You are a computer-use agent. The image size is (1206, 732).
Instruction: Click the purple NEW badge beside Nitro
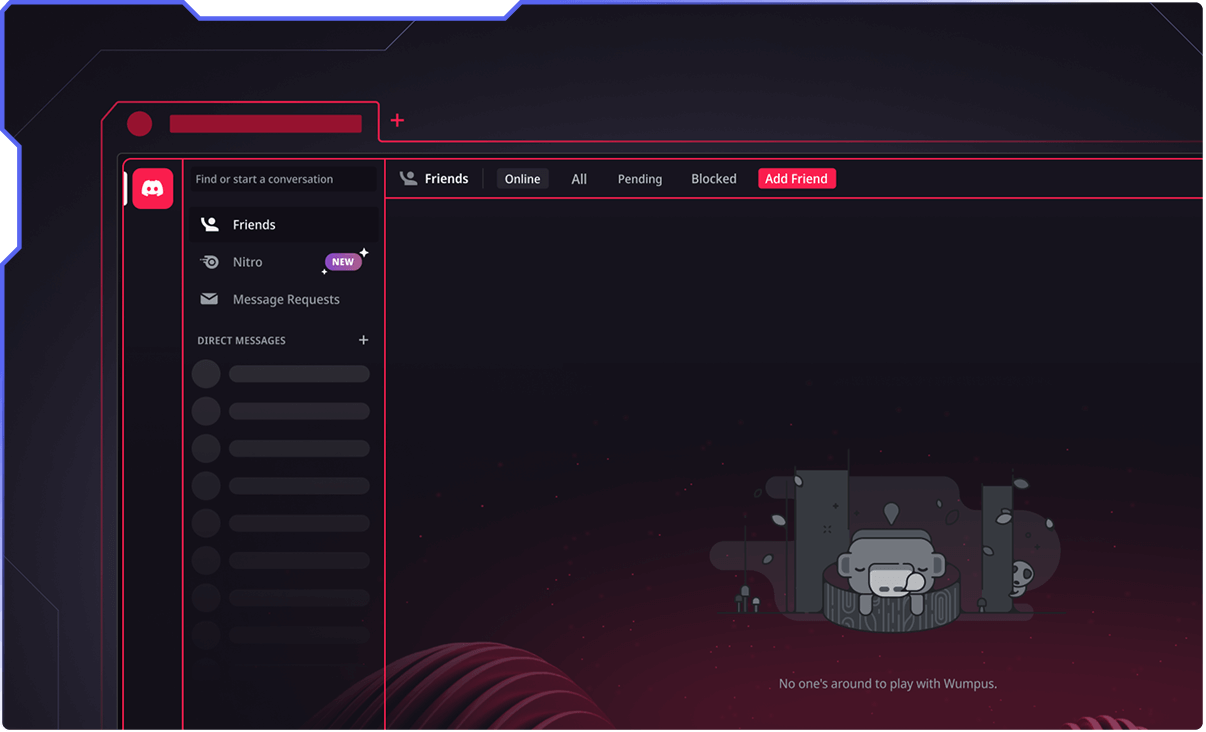pyautogui.click(x=343, y=262)
